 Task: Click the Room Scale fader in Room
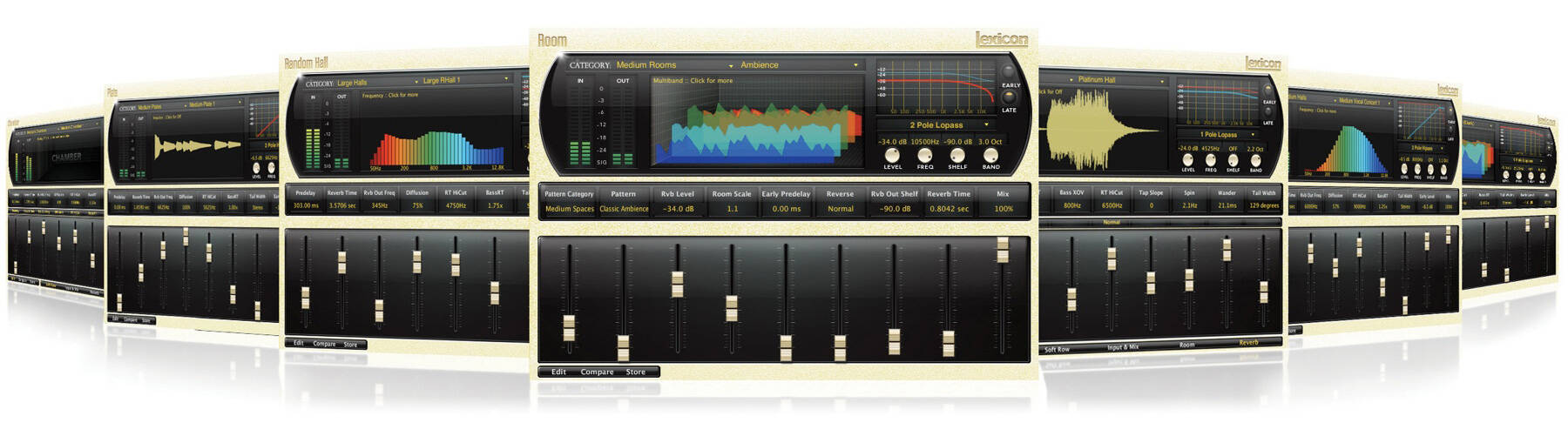pyautogui.click(x=732, y=308)
